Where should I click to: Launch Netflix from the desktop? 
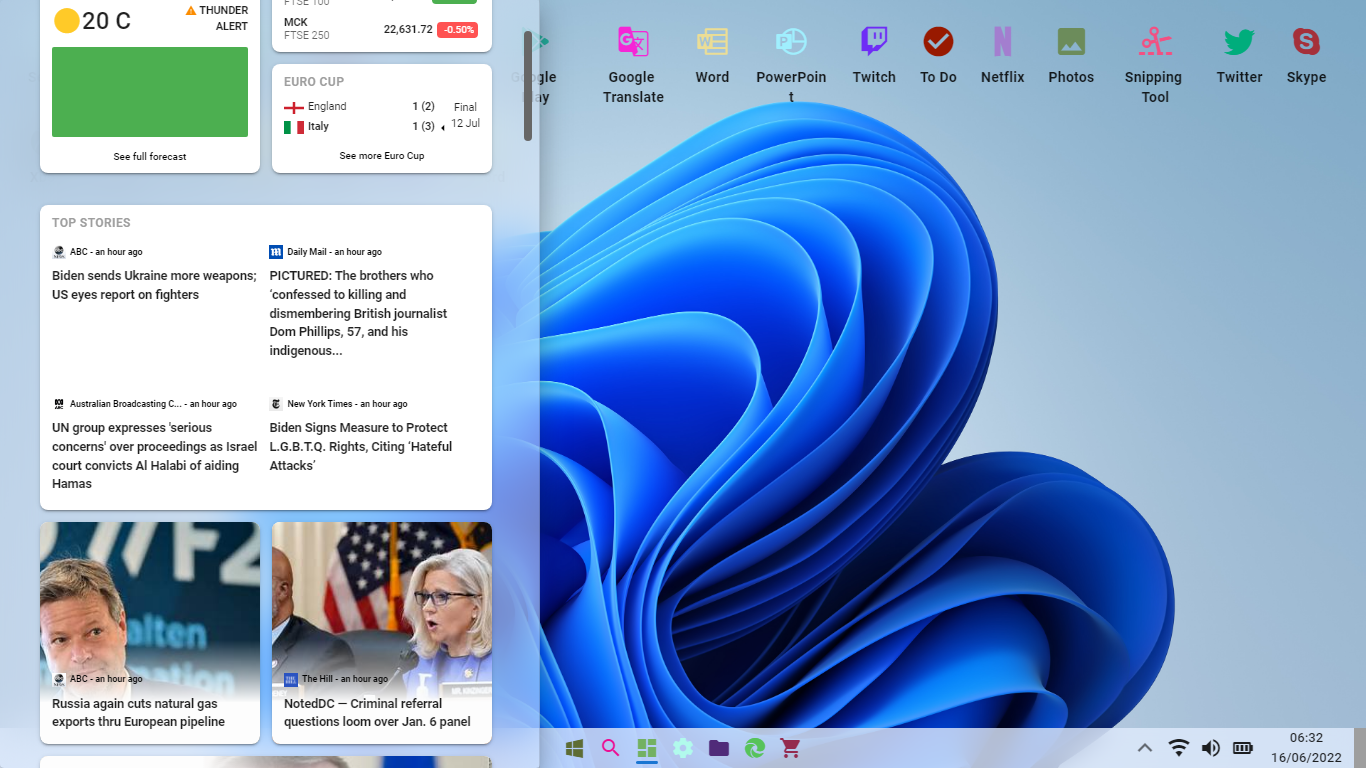[x=1002, y=56]
